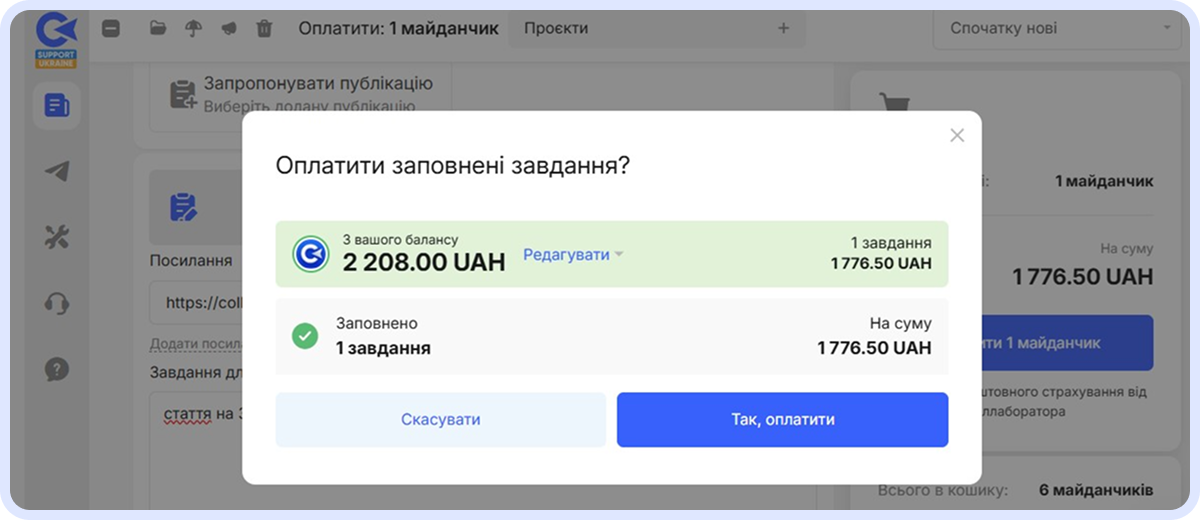
Task: Click the plus icon to add a project
Action: (783, 28)
